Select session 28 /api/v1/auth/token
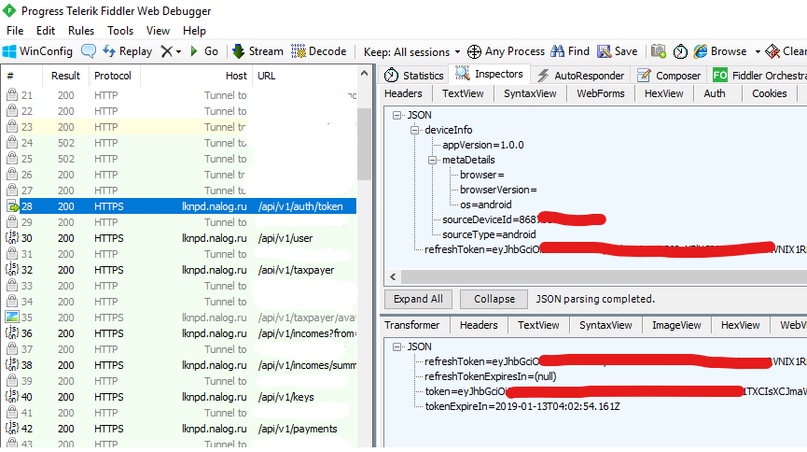Viewport: 807px width, 452px height. click(181, 206)
